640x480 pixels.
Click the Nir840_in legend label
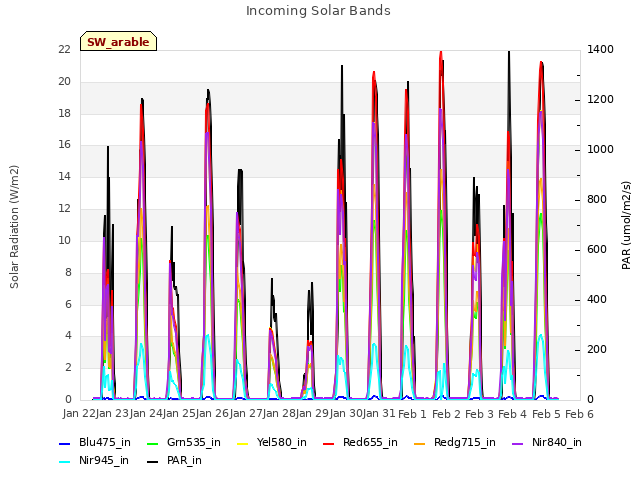coord(557,442)
